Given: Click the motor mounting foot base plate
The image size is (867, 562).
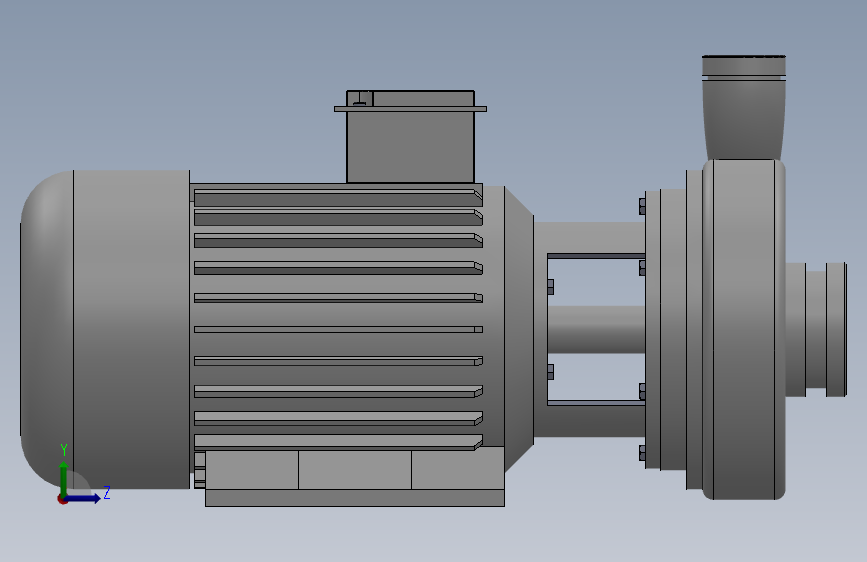Looking at the screenshot, I should [x=354, y=498].
